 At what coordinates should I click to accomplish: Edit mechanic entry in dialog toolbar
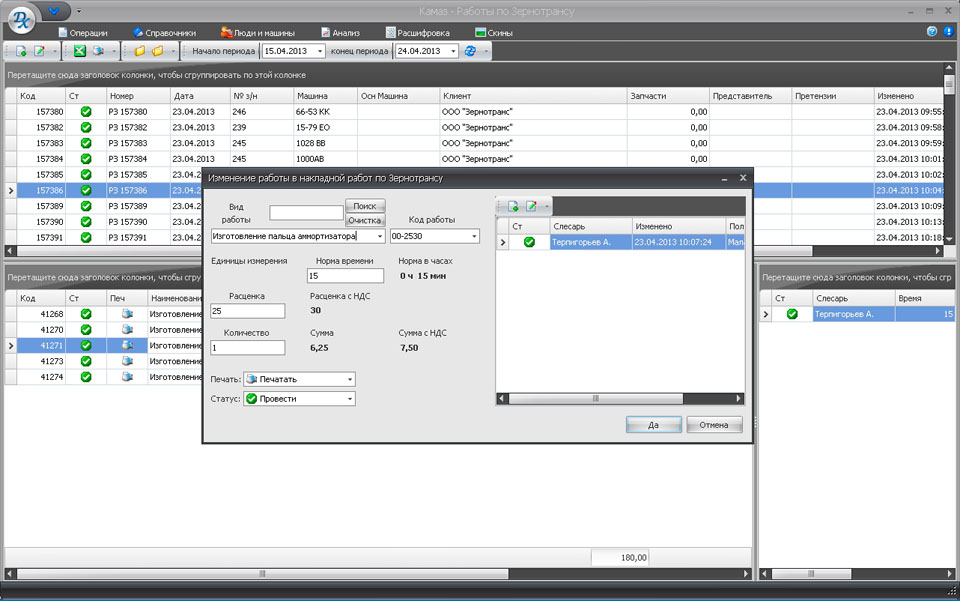[x=531, y=206]
